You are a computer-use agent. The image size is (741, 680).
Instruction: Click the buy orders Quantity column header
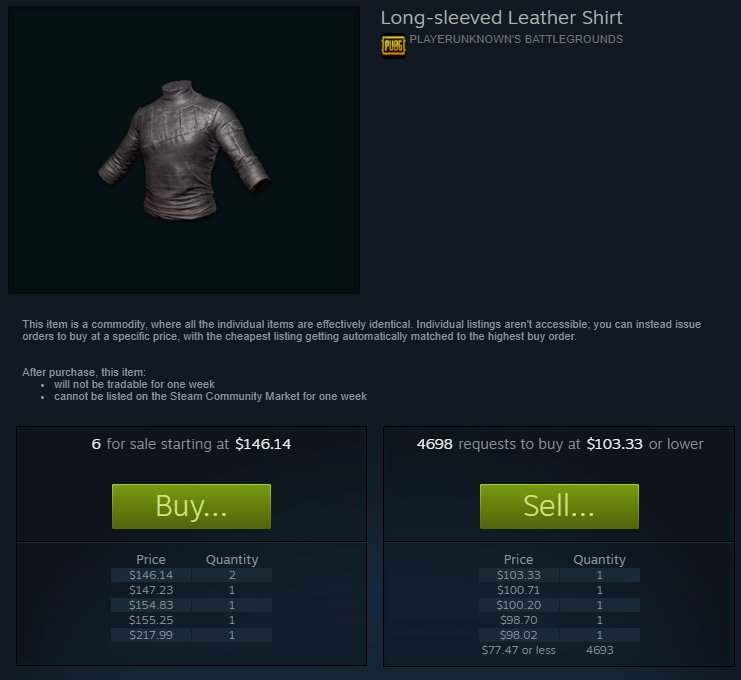[599, 560]
